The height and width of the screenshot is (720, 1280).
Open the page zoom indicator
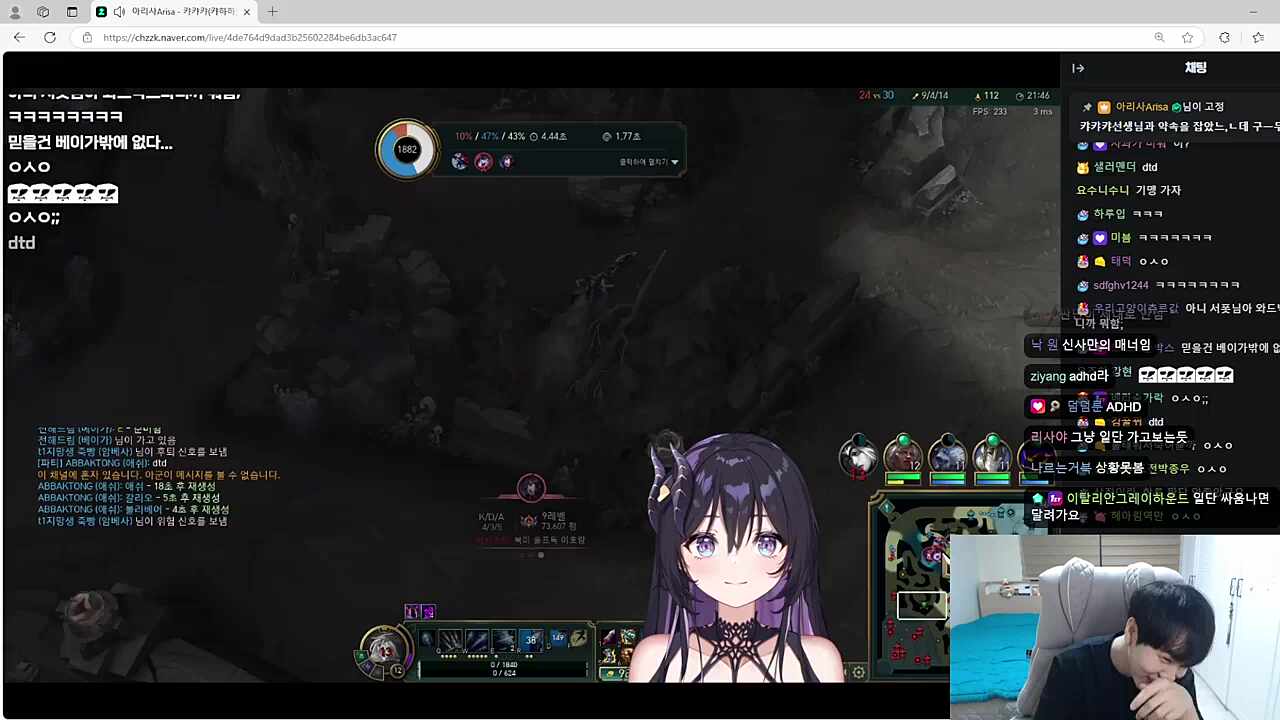point(1160,37)
